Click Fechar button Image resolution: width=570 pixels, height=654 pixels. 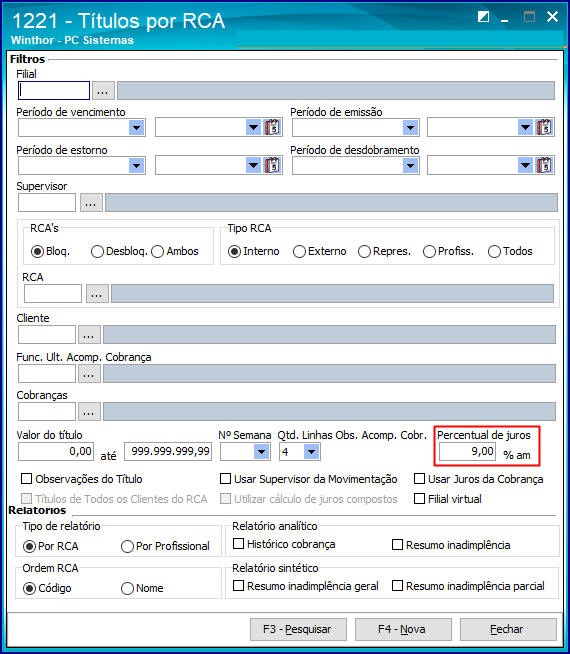(x=508, y=629)
